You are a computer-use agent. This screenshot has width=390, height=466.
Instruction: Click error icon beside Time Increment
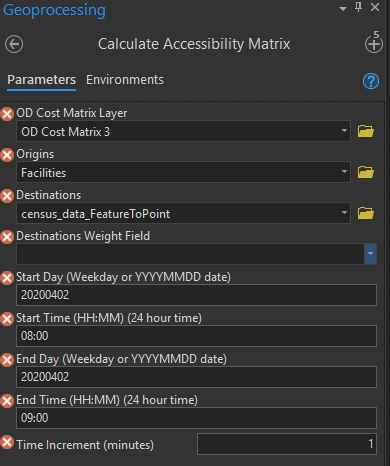click(x=7, y=442)
